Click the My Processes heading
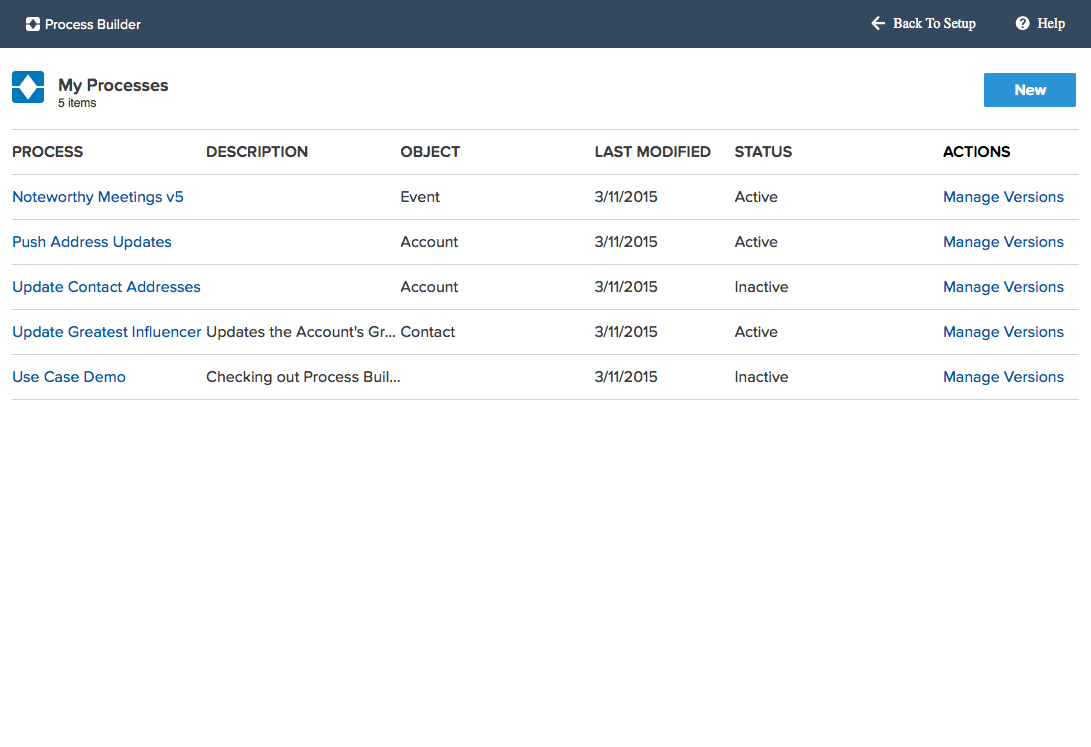Viewport: 1091px width, 747px height. (113, 85)
